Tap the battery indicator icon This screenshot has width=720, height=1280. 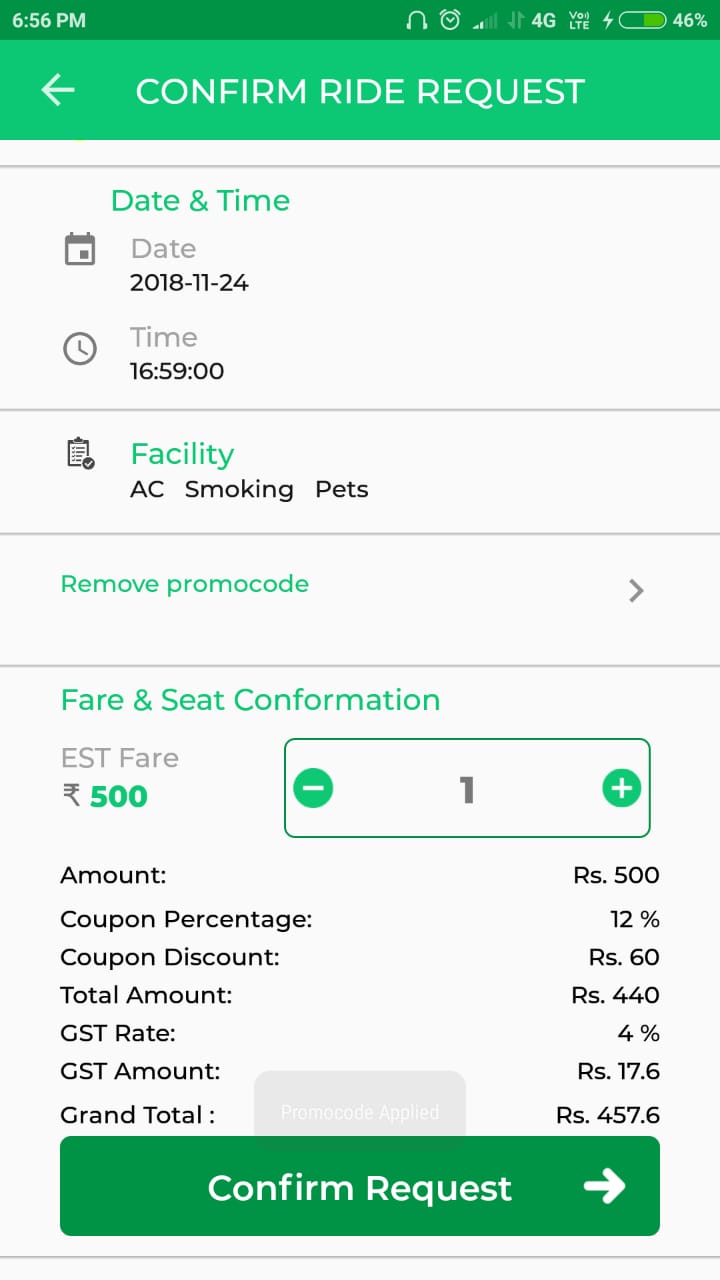click(x=643, y=20)
